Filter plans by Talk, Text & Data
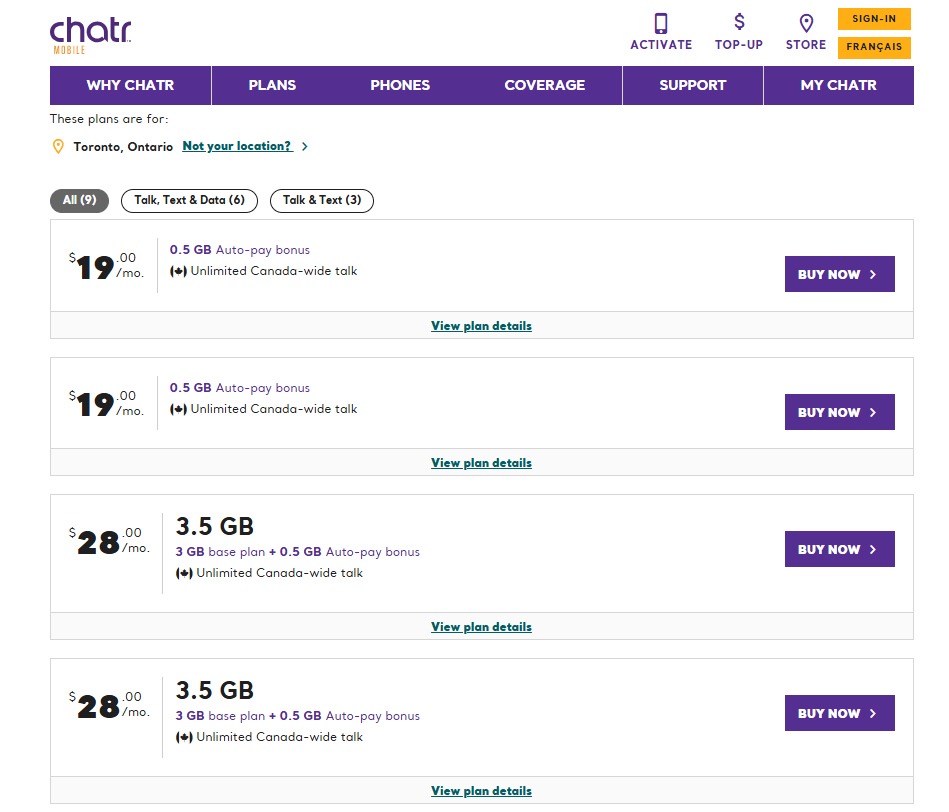The height and width of the screenshot is (812, 949). click(189, 200)
